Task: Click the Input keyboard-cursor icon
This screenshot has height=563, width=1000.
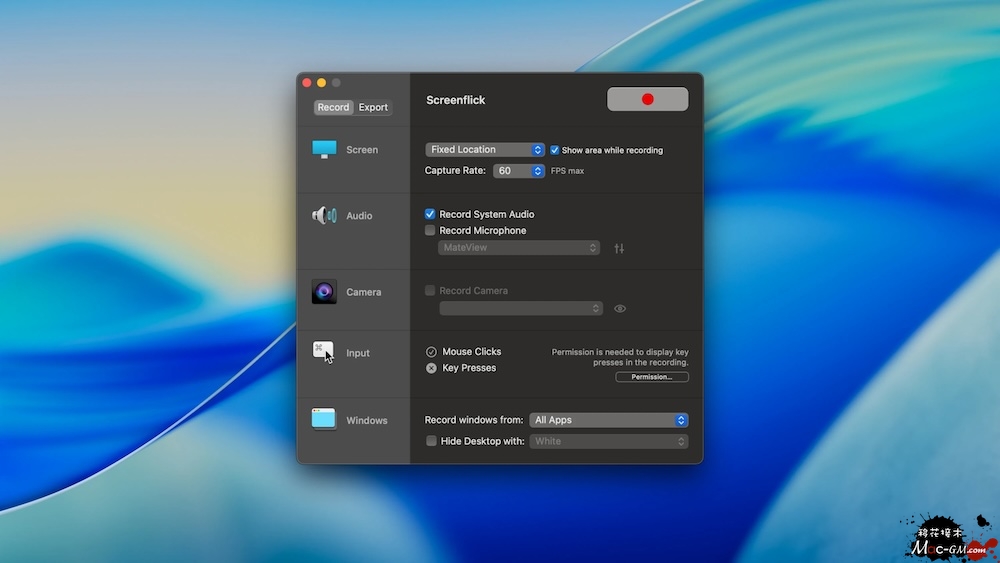Action: pyautogui.click(x=323, y=352)
